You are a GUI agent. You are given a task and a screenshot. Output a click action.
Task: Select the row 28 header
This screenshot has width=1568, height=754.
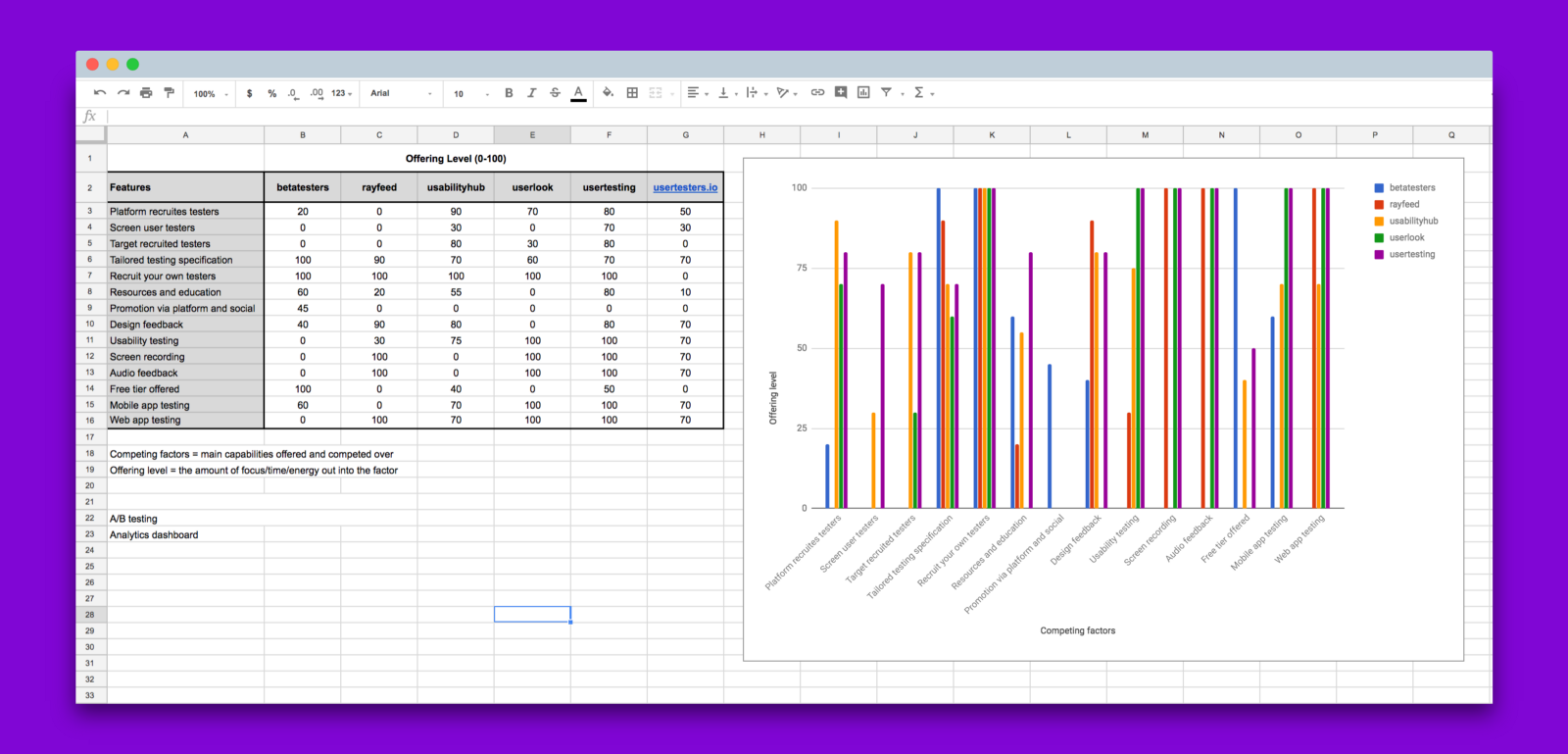tap(90, 615)
